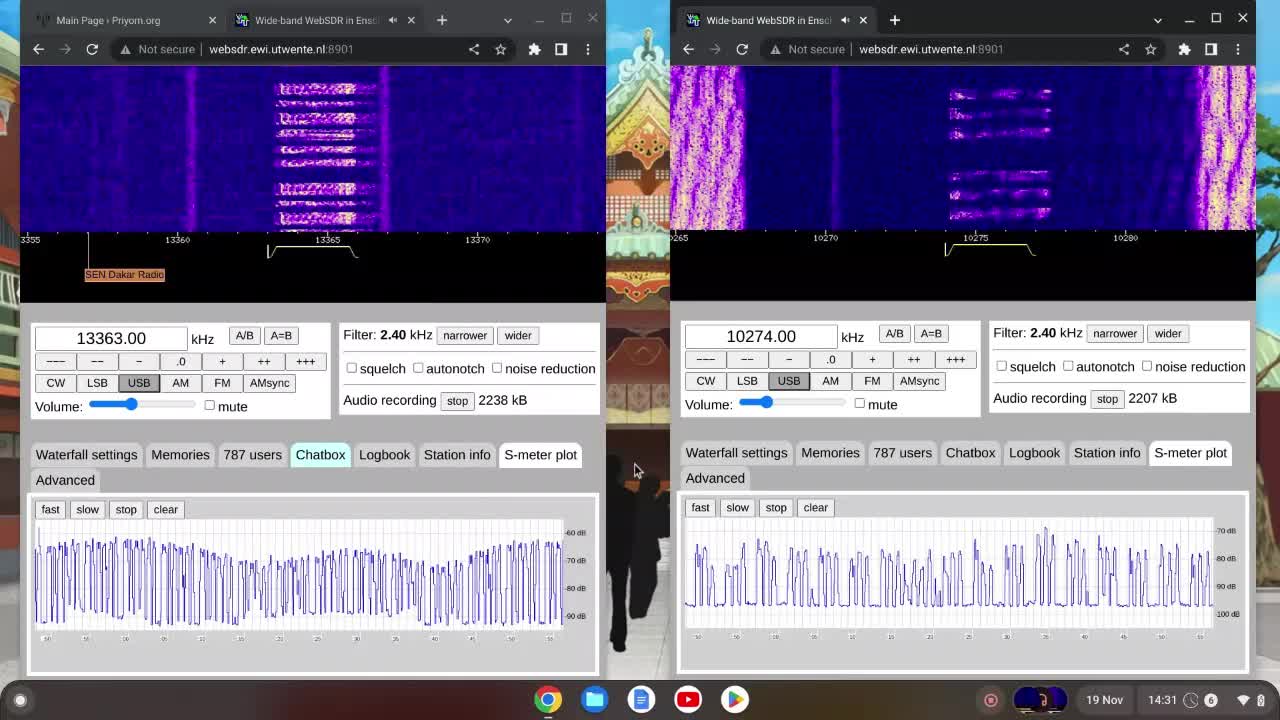Open Advanced tab in right window
This screenshot has height=720, width=1280.
[x=715, y=478]
